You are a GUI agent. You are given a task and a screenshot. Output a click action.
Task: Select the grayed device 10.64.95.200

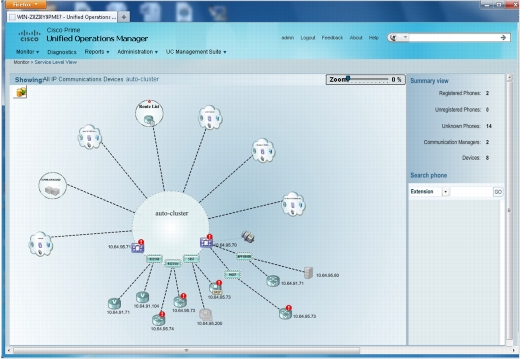coord(205,315)
